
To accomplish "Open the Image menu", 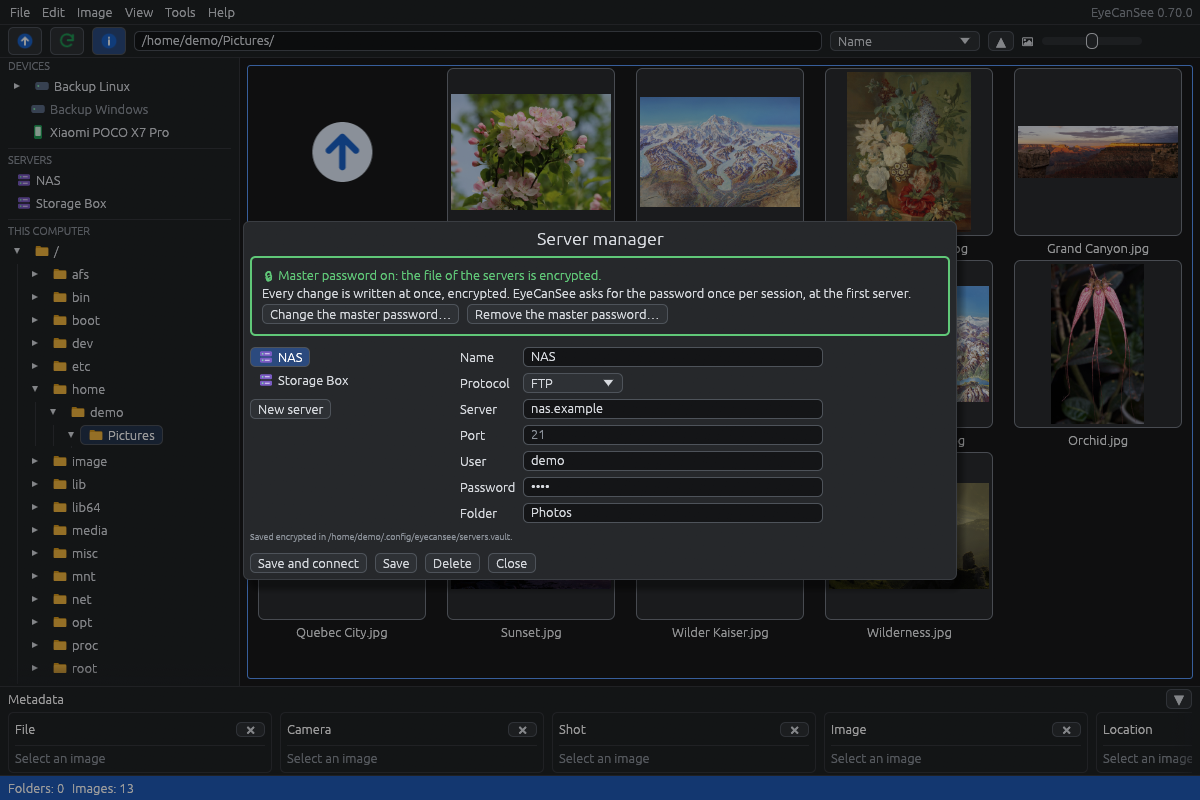I will pos(94,12).
